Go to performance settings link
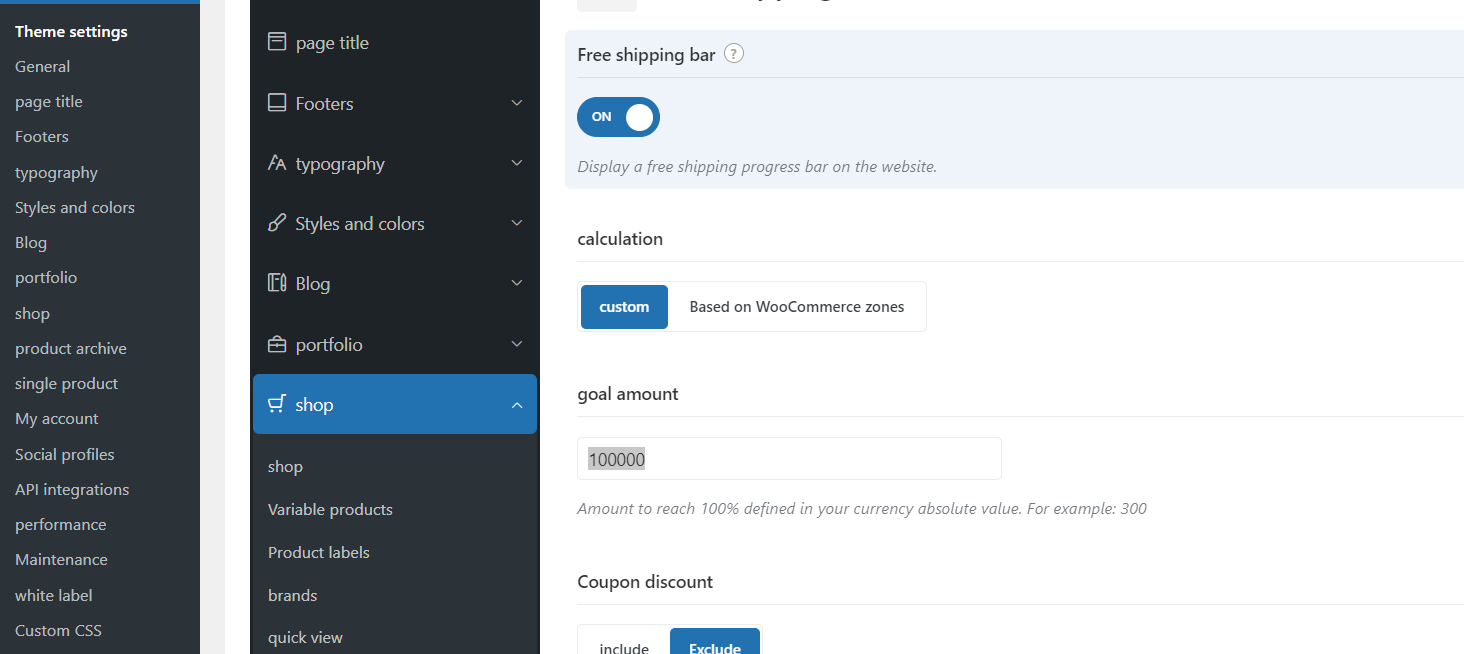Viewport: 1464px width, 654px height. click(60, 524)
